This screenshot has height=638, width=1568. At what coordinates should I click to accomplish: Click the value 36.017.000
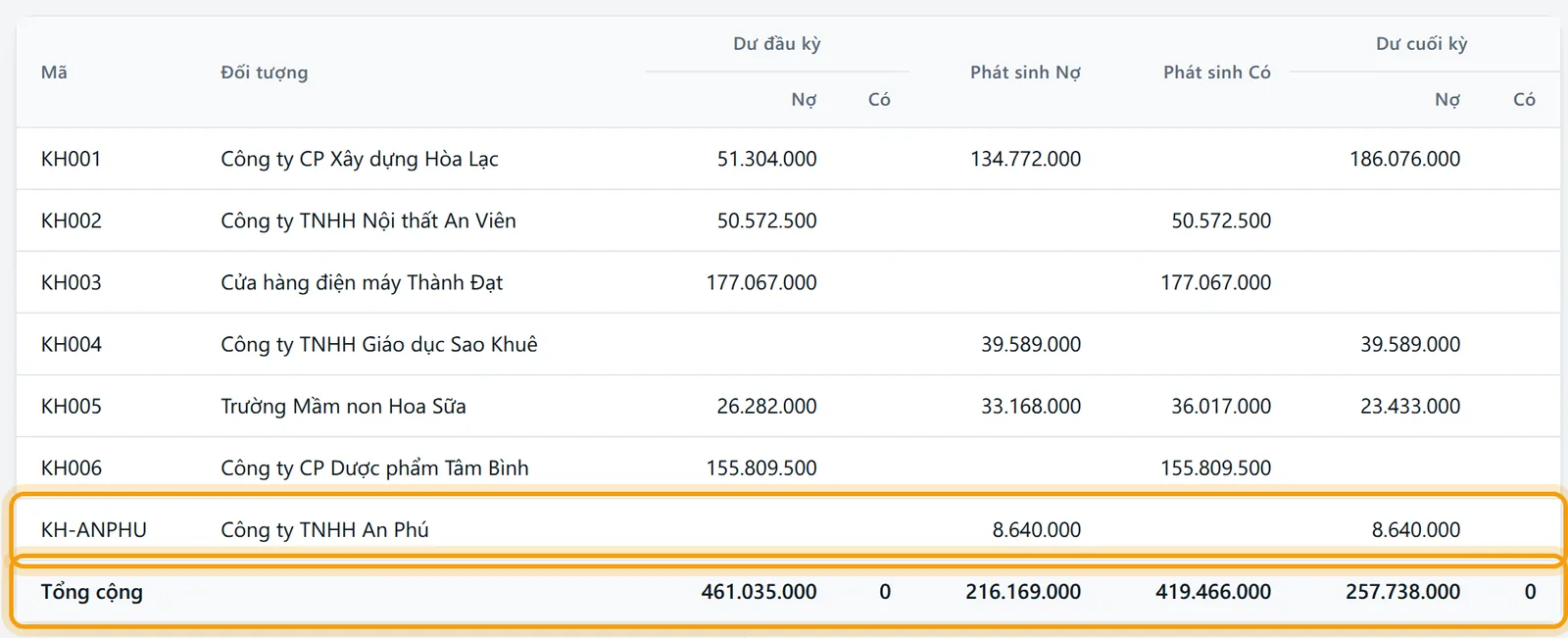1221,406
